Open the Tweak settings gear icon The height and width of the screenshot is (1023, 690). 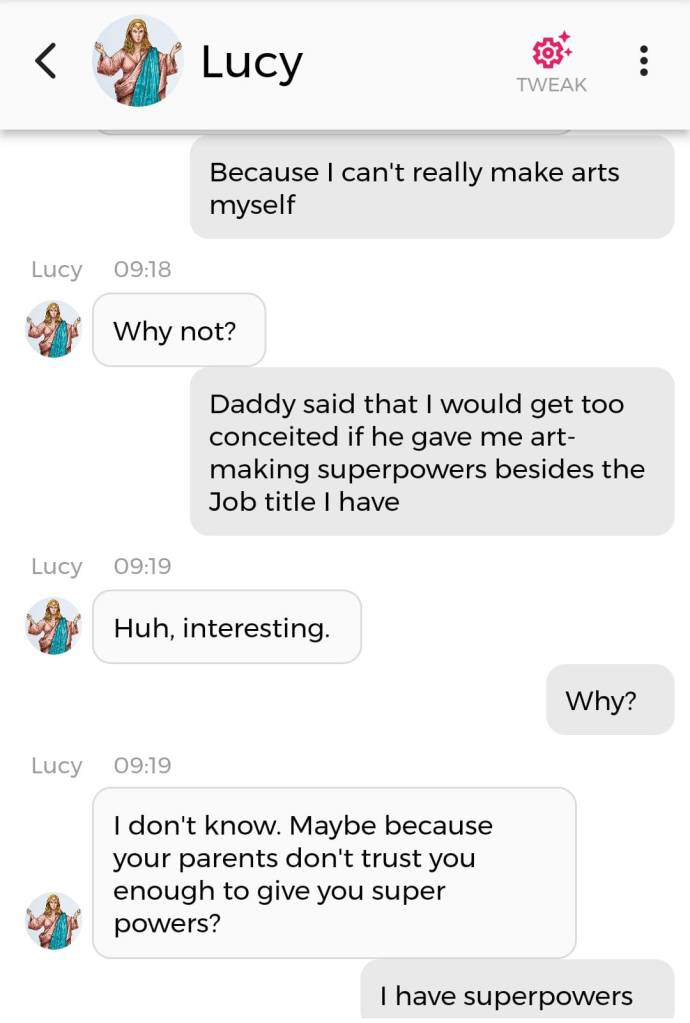tap(551, 49)
